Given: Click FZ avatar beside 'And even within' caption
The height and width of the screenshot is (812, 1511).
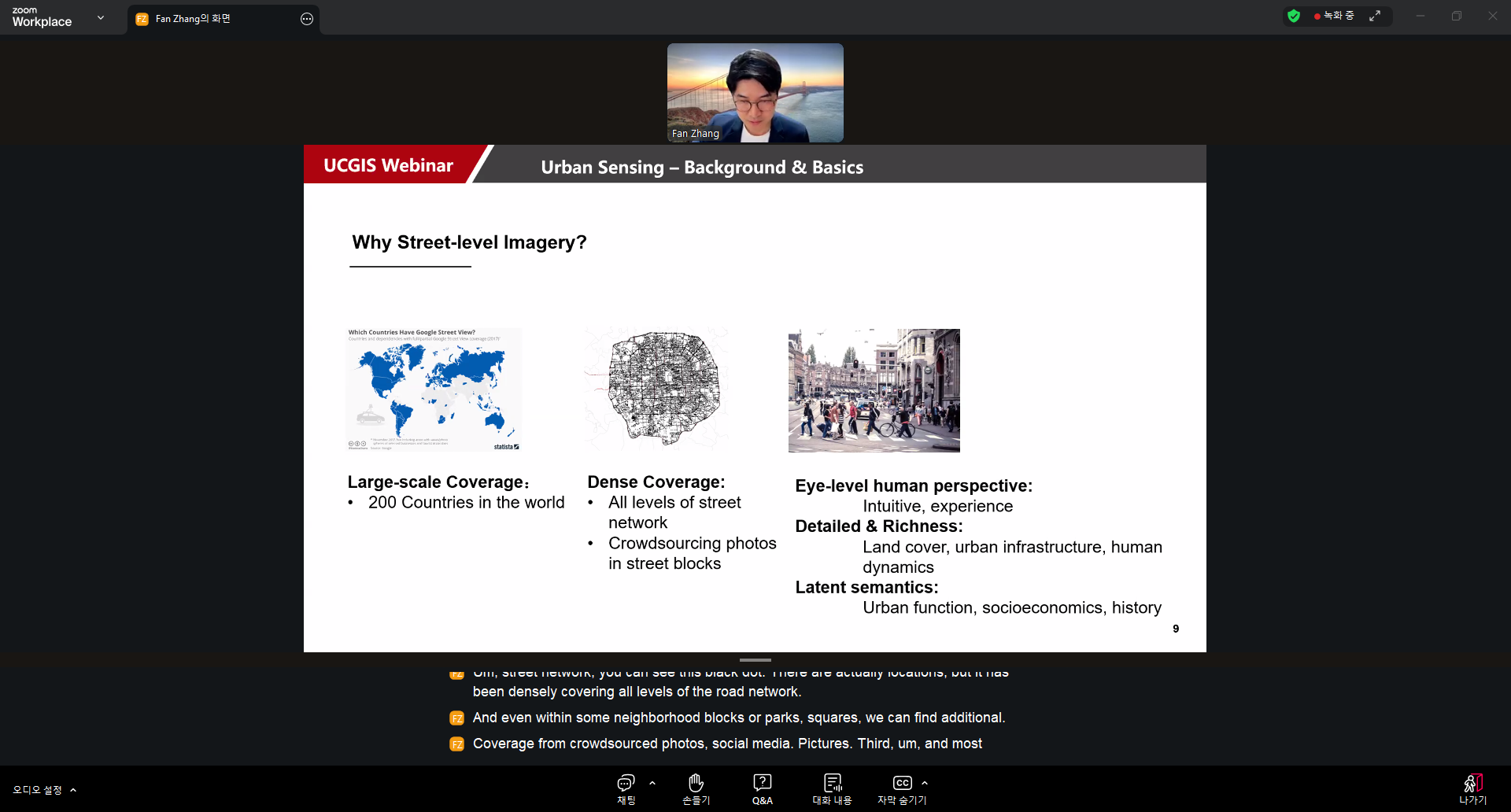Looking at the screenshot, I should [456, 718].
